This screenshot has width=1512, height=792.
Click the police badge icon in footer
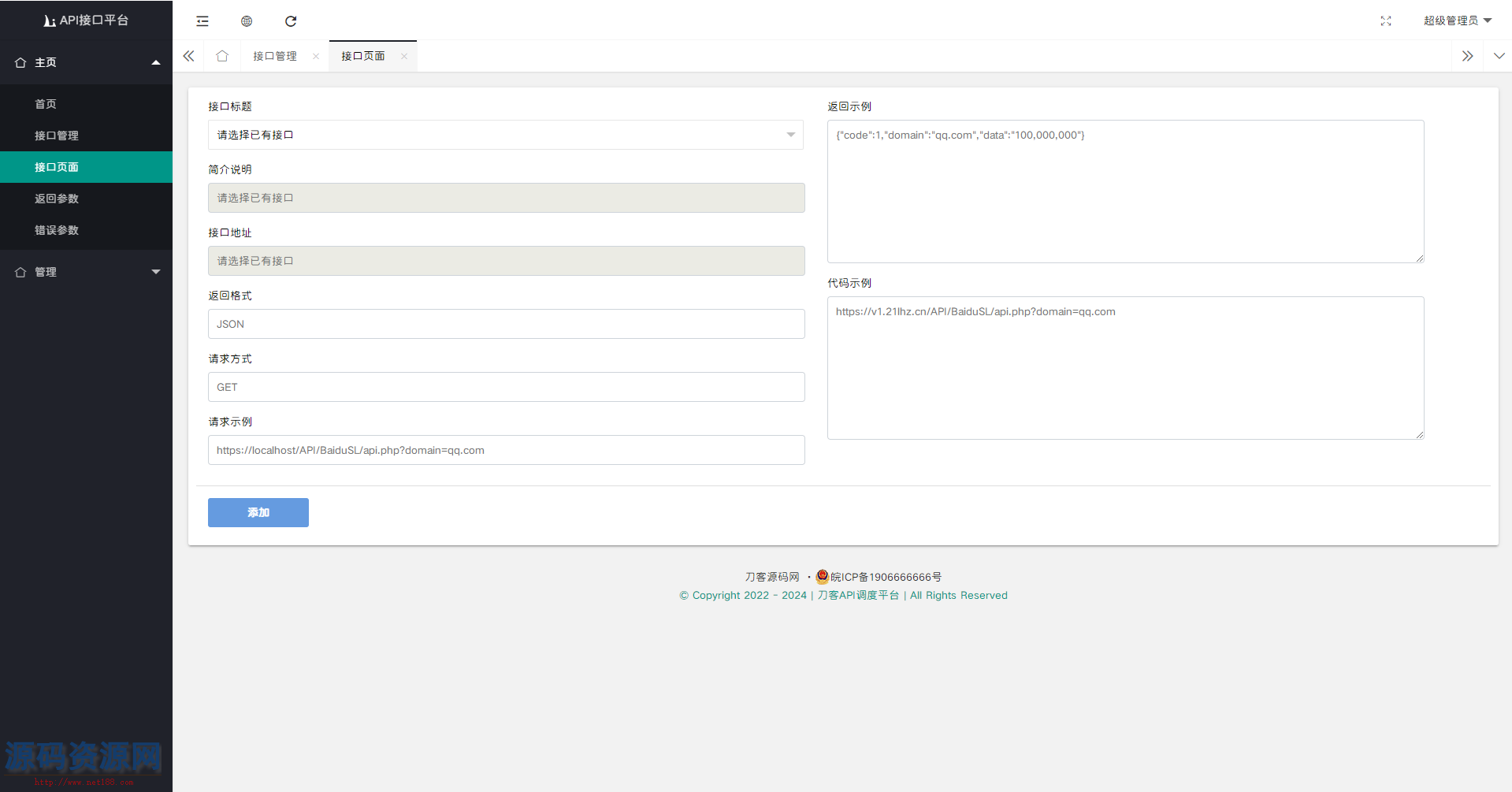coord(823,576)
